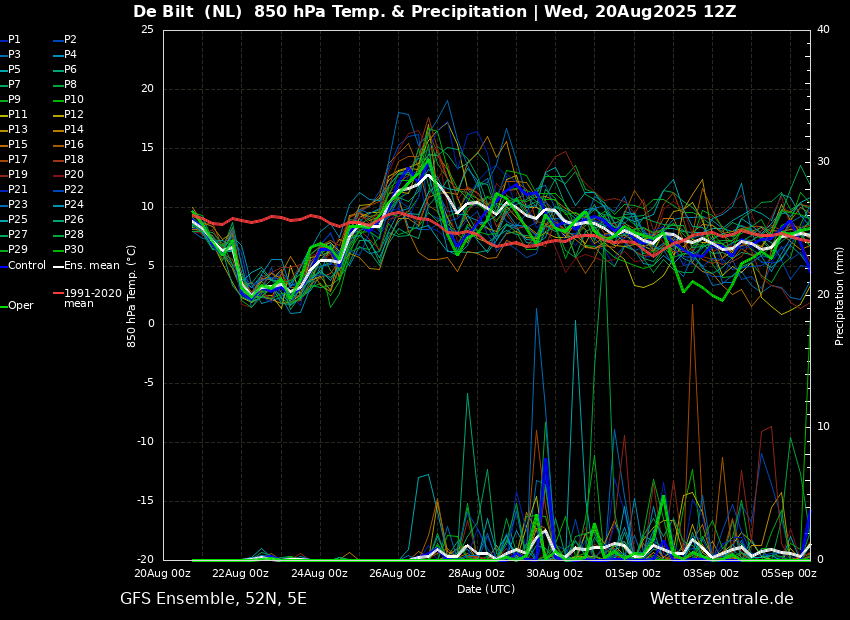850x620 pixels.
Task: Click the 850 hPa Temp. axis label
Action: (132, 295)
